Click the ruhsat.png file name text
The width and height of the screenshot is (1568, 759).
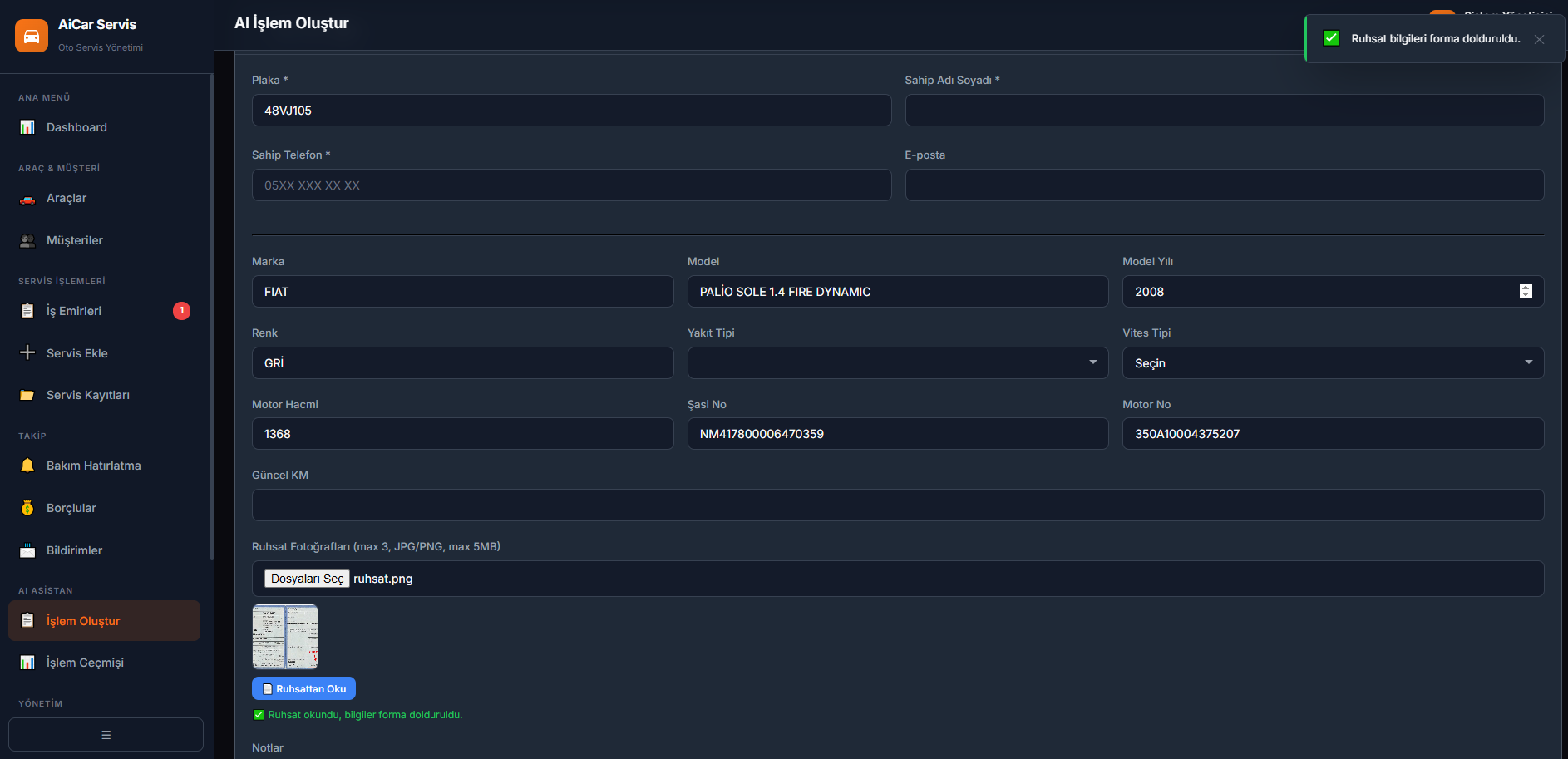pos(383,579)
